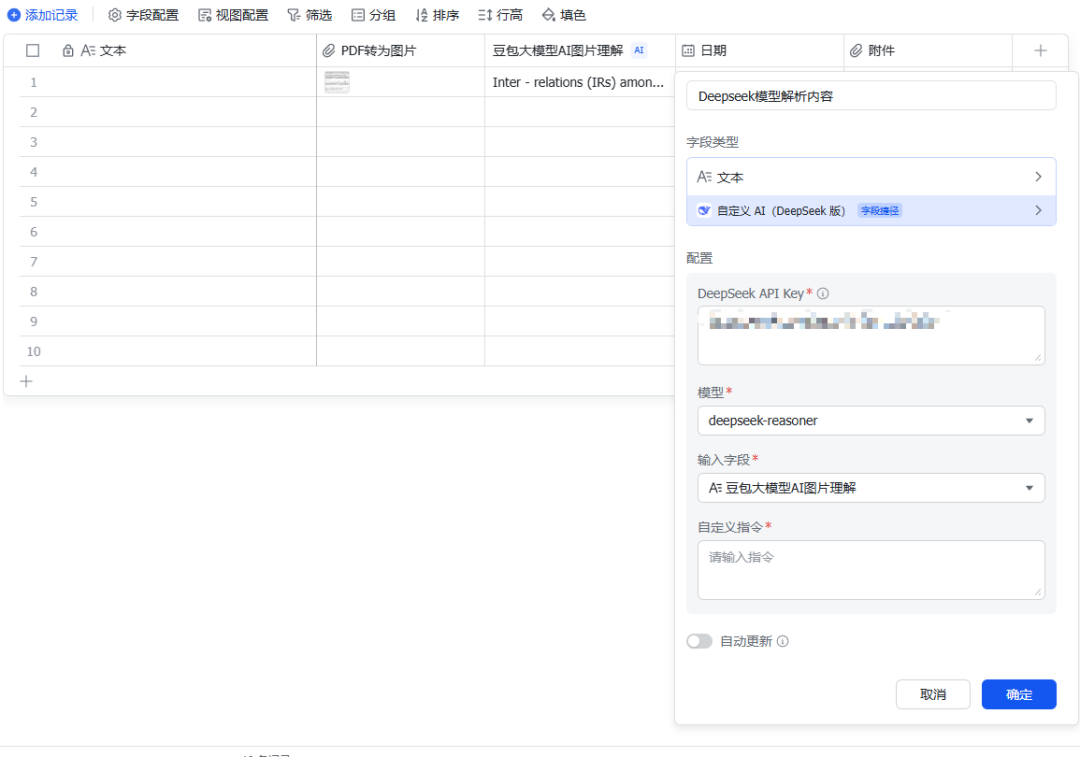The width and height of the screenshot is (1080, 757).
Task: Click the lock icon on 文本 column
Action: (x=68, y=50)
